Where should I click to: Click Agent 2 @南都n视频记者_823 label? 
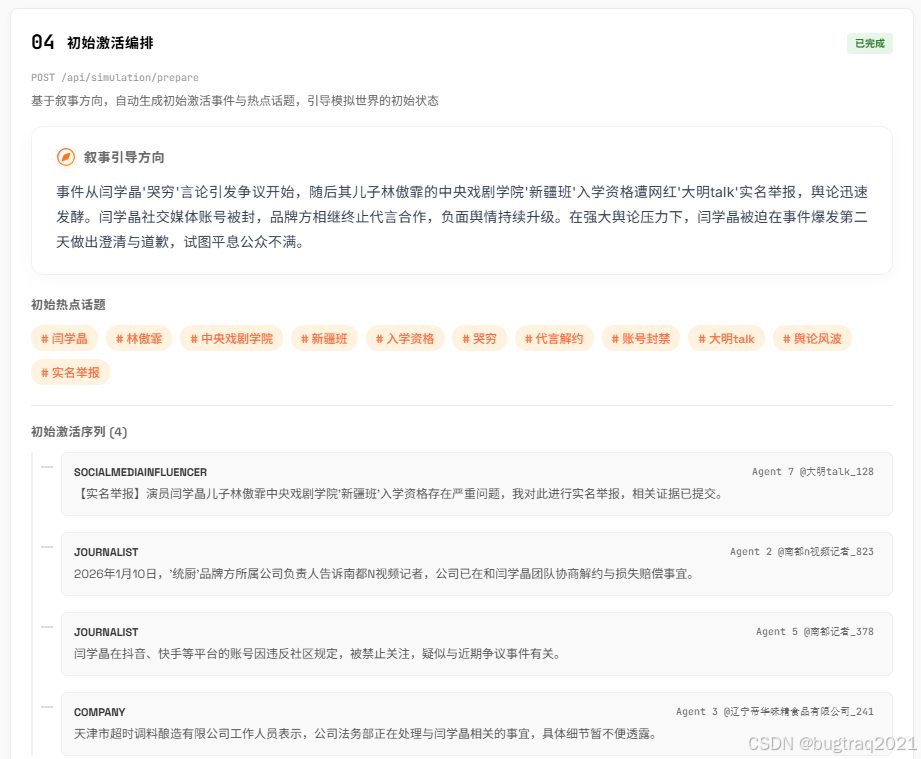(802, 552)
